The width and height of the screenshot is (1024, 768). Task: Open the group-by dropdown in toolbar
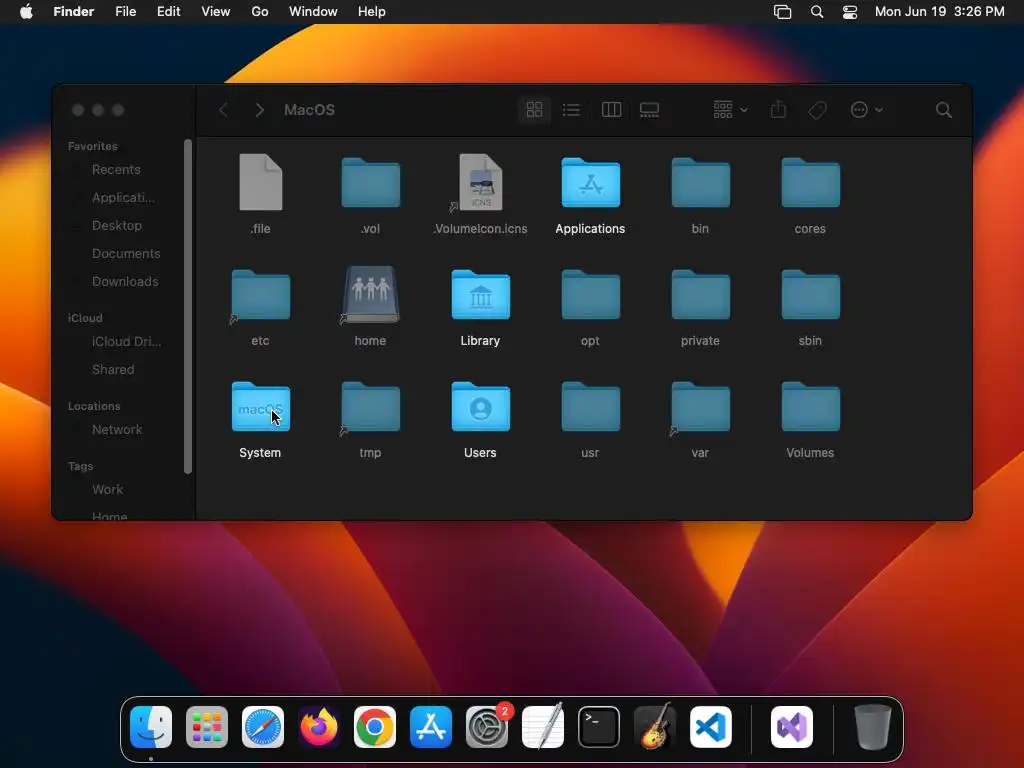click(730, 110)
